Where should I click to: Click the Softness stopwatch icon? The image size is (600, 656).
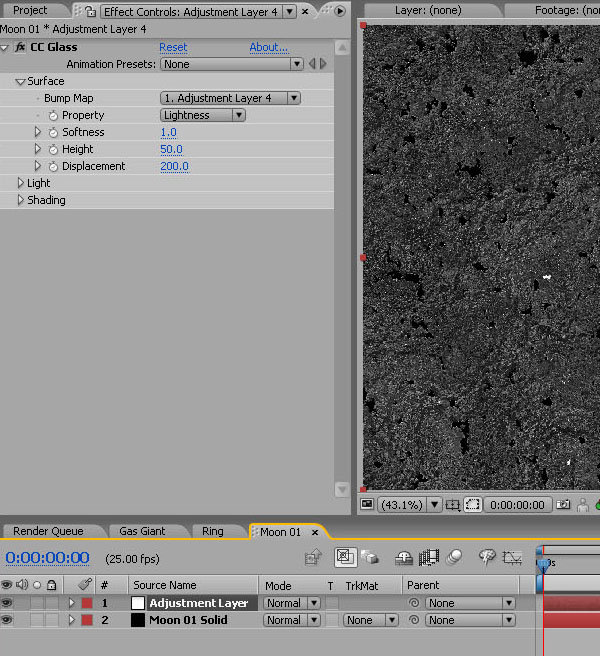pos(53,132)
